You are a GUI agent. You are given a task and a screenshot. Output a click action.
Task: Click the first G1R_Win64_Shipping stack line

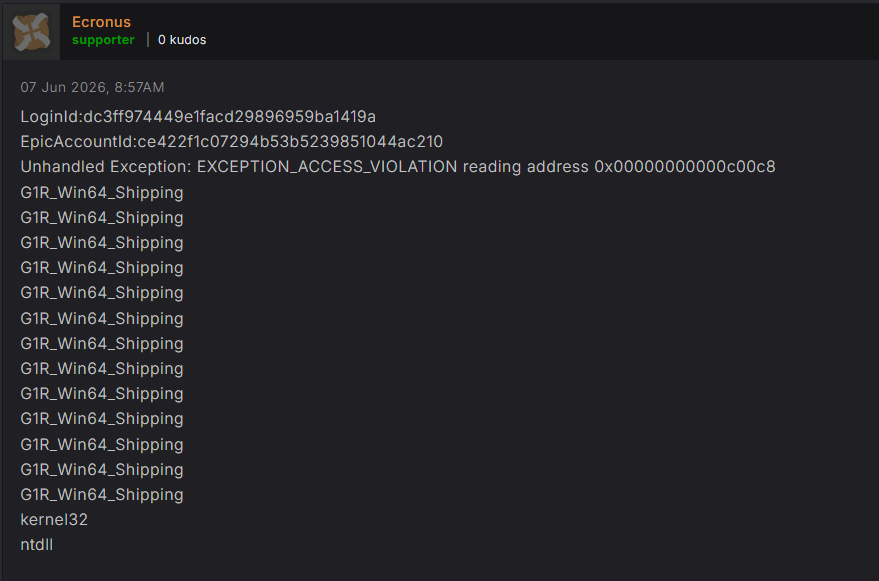point(102,193)
